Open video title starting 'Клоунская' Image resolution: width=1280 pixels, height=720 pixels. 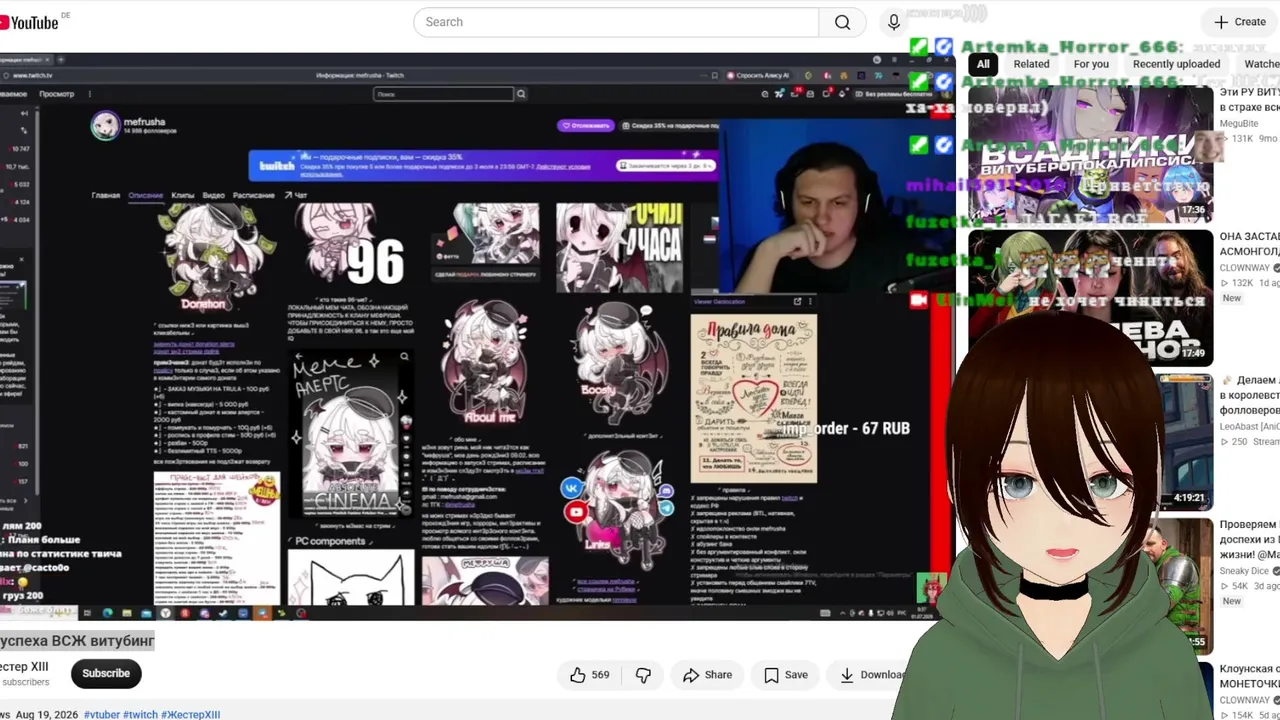point(1249,676)
